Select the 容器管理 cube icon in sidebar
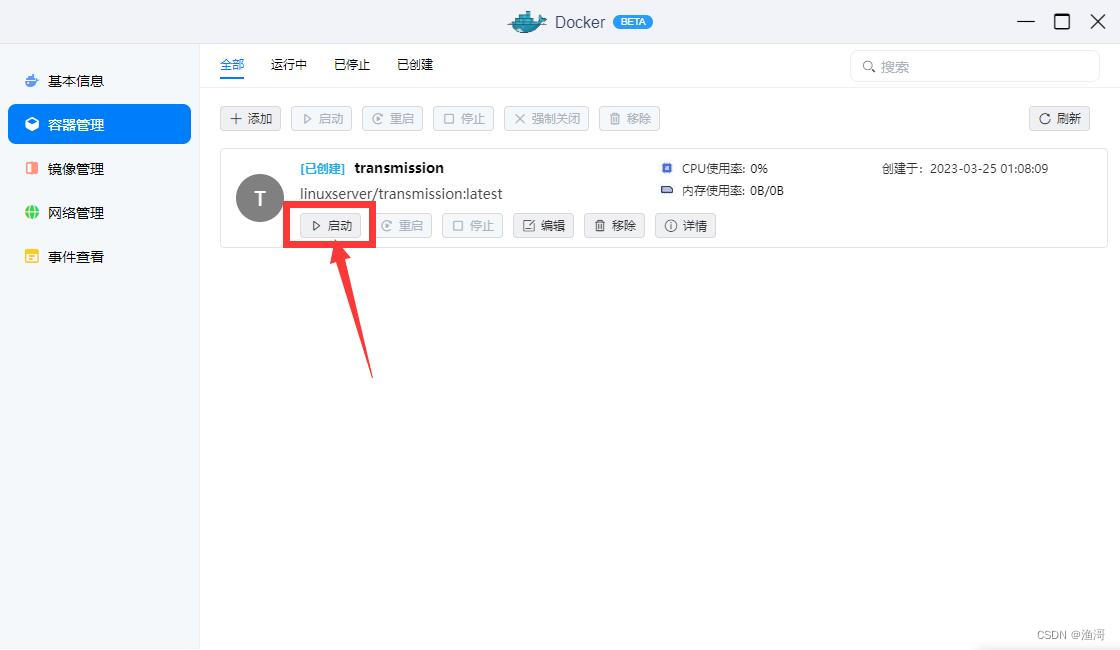The image size is (1120, 650). point(30,124)
